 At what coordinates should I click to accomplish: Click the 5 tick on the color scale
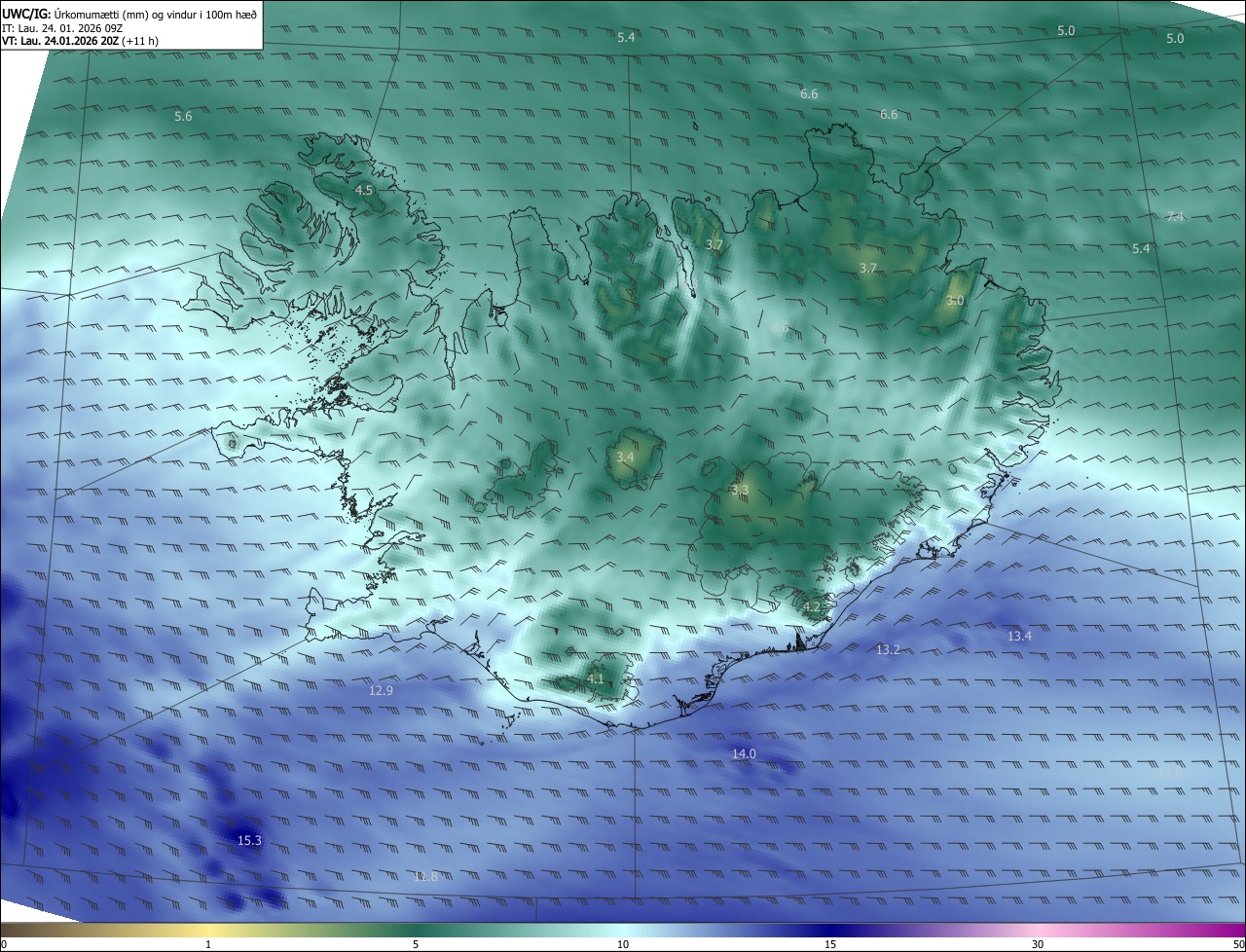coord(416,944)
